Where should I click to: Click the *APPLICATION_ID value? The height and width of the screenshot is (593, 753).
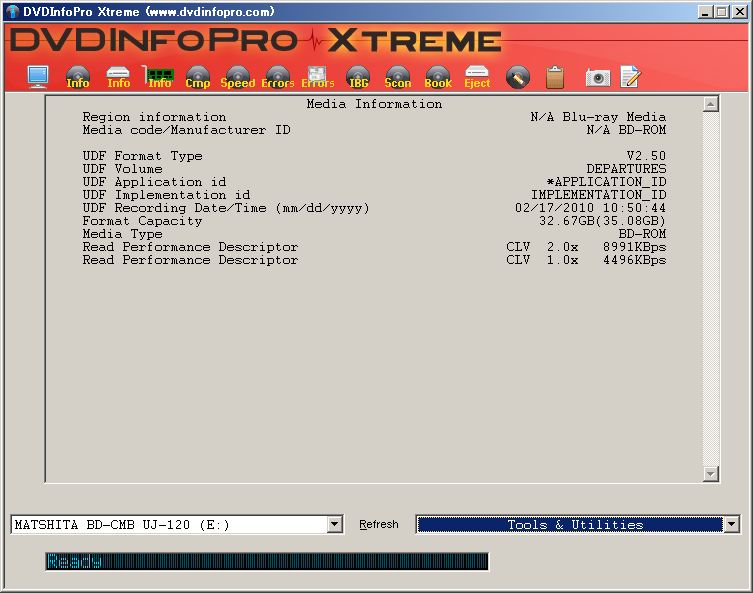[606, 182]
